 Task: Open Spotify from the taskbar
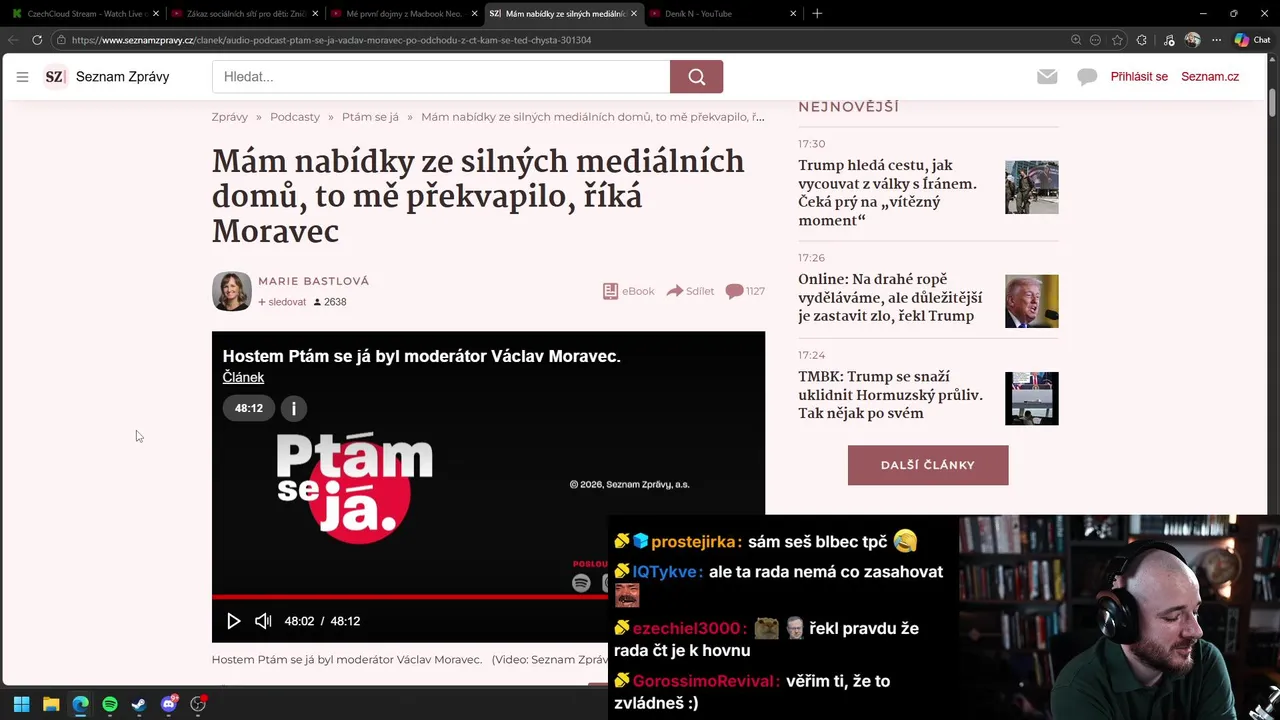pos(110,704)
